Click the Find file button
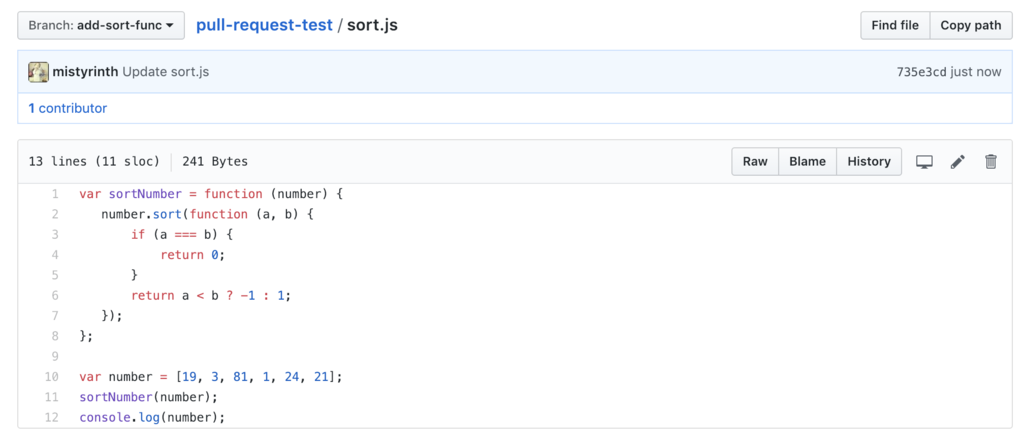 coord(895,25)
